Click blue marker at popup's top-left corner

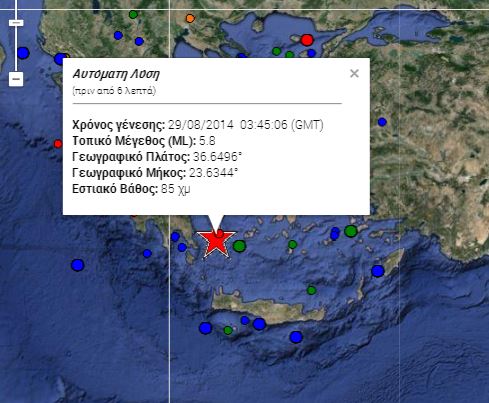59,59
